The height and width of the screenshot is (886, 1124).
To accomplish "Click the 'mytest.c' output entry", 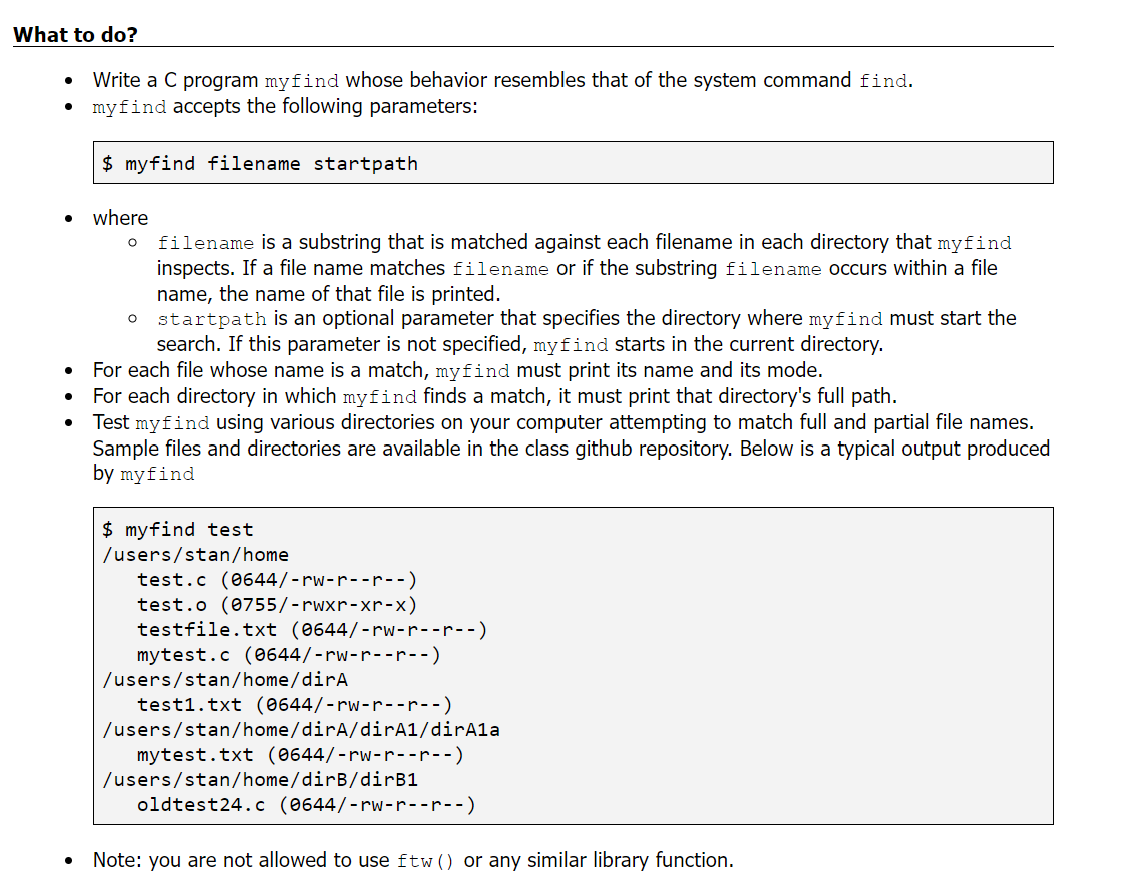I will pyautogui.click(x=184, y=655).
